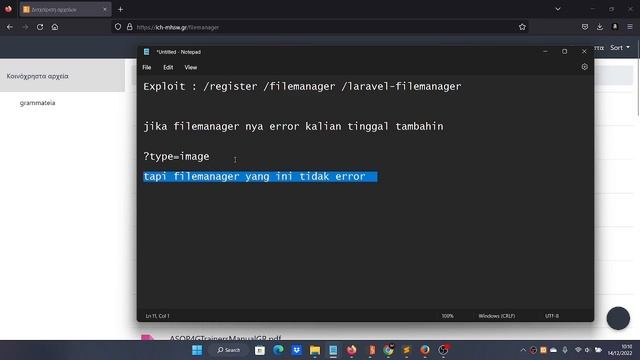This screenshot has height=360, width=640.
Task: Click the UTF-8 encoding status entry
Action: tap(552, 316)
